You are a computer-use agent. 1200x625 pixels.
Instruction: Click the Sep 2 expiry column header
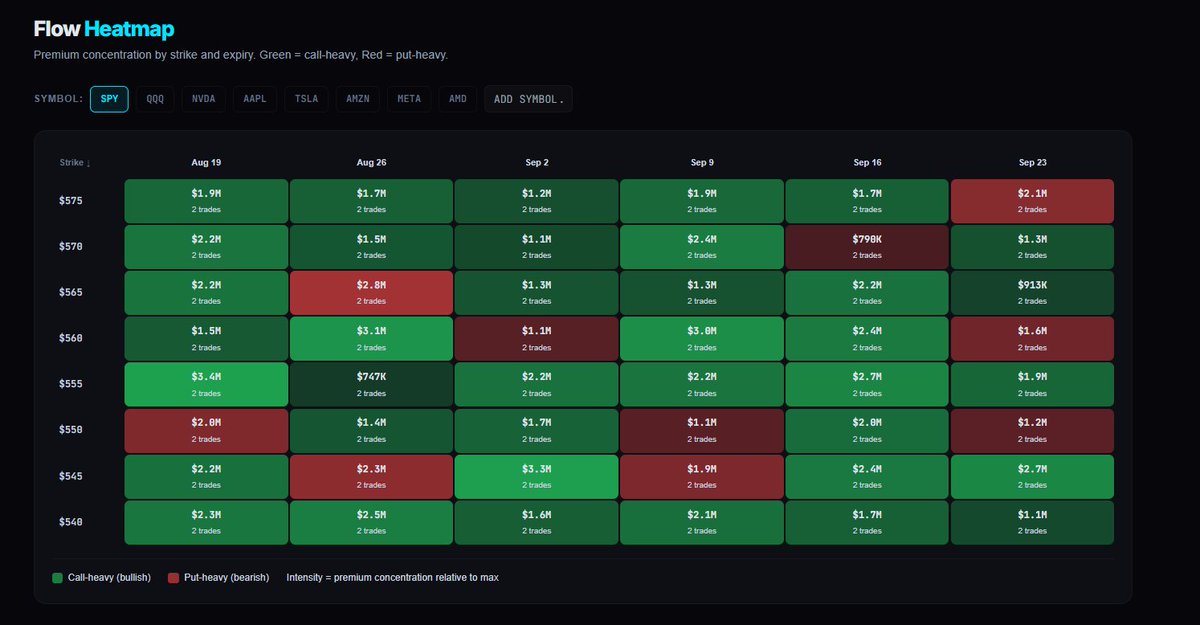(x=537, y=162)
